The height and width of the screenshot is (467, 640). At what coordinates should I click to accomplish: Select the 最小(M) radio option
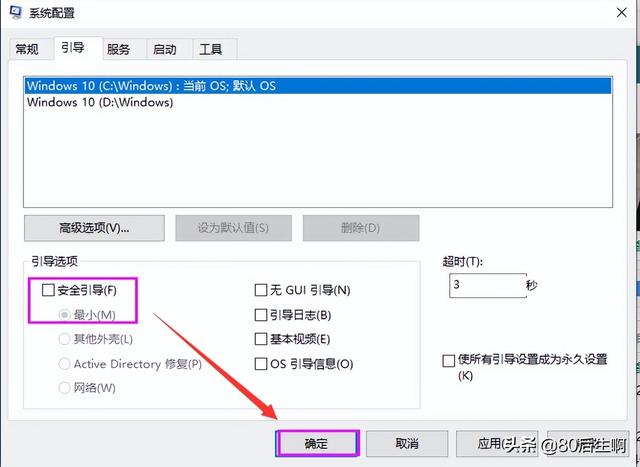pyautogui.click(x=64, y=315)
